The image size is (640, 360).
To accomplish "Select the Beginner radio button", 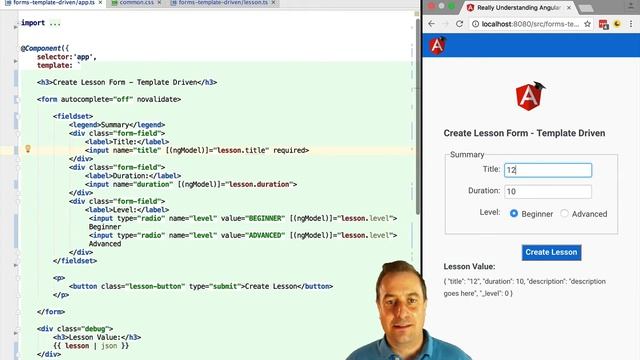I will tap(514, 213).
